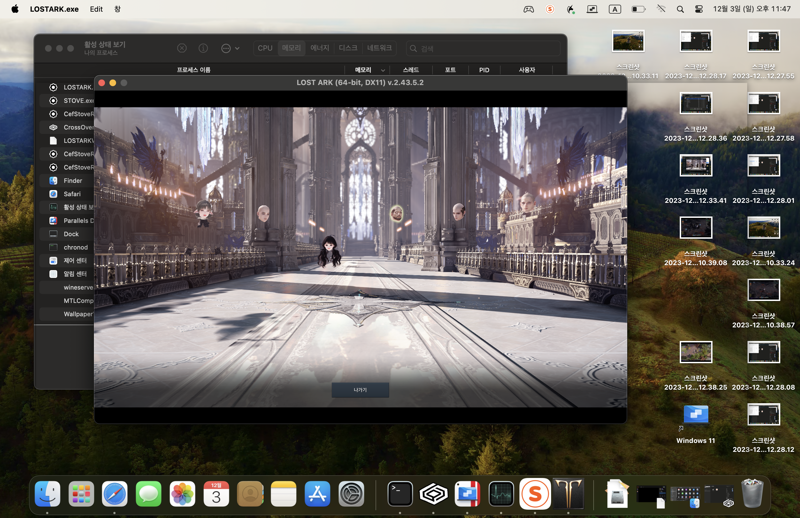Open Spotlight search in menu bar

pos(680,9)
